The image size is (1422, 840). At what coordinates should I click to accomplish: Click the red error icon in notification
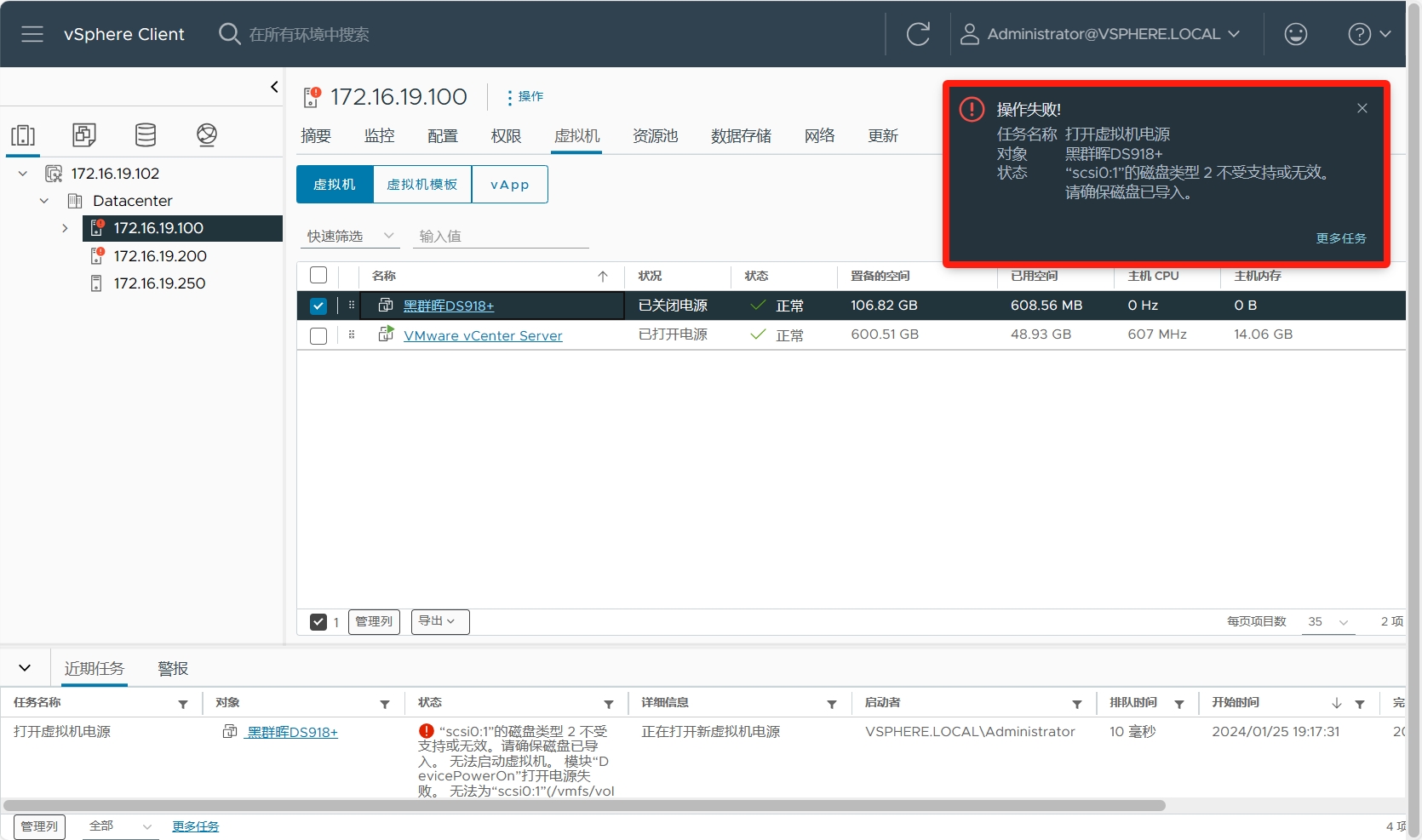972,109
